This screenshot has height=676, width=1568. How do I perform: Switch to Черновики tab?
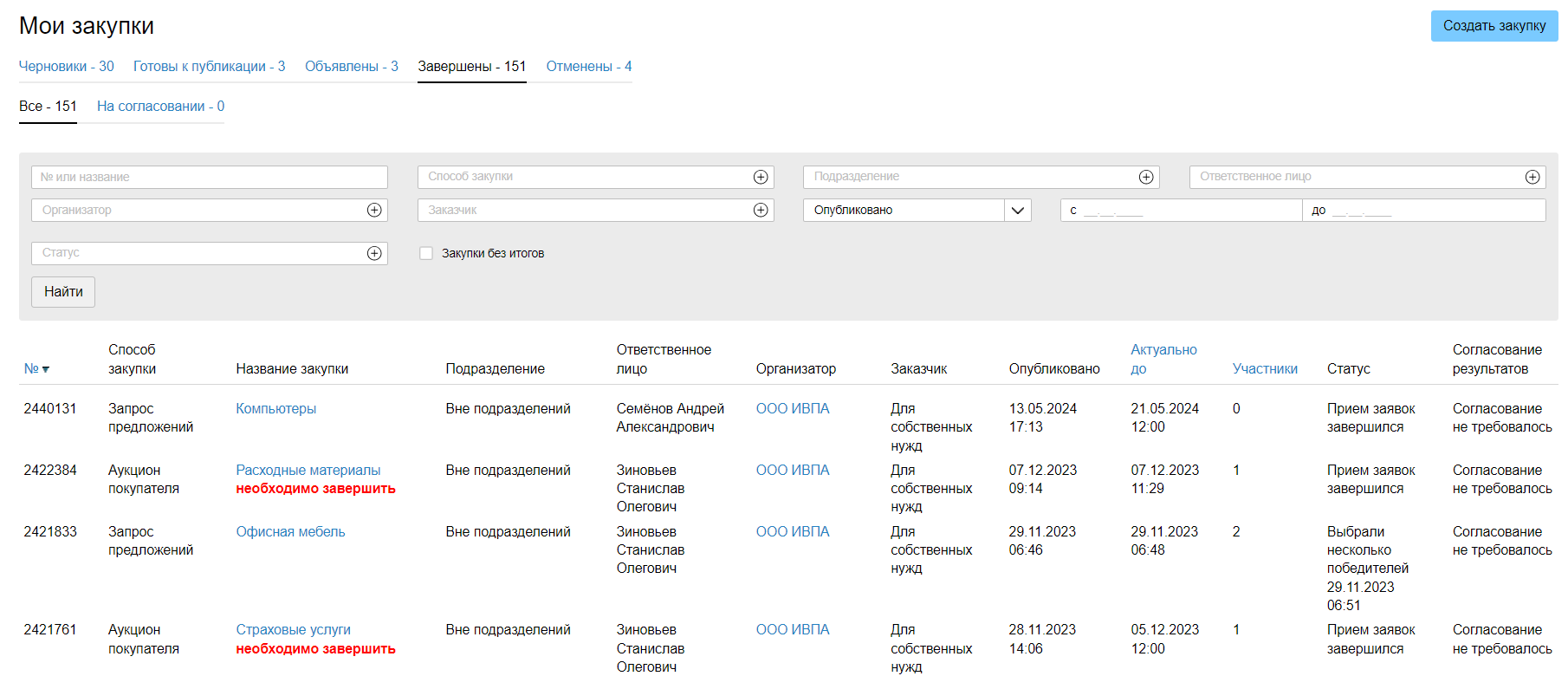coord(67,67)
